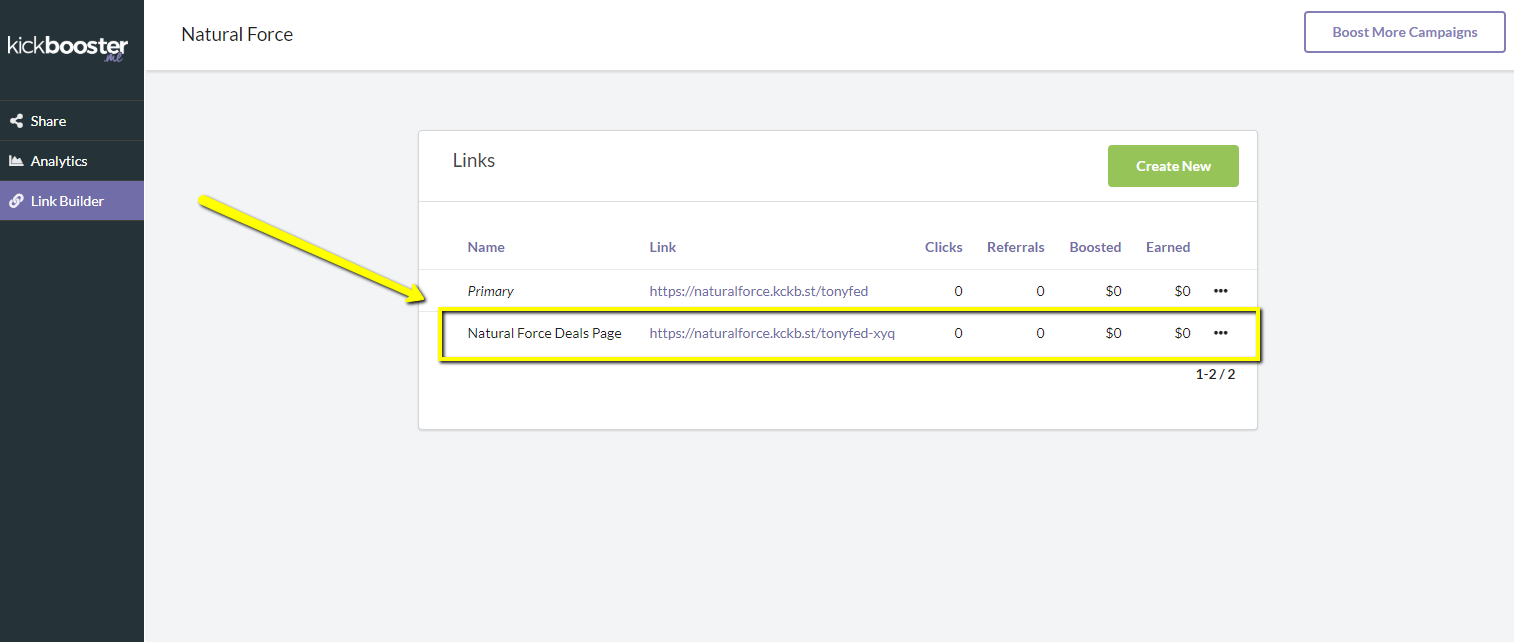Click Boost More Campaigns button
The image size is (1514, 642).
[x=1404, y=32]
